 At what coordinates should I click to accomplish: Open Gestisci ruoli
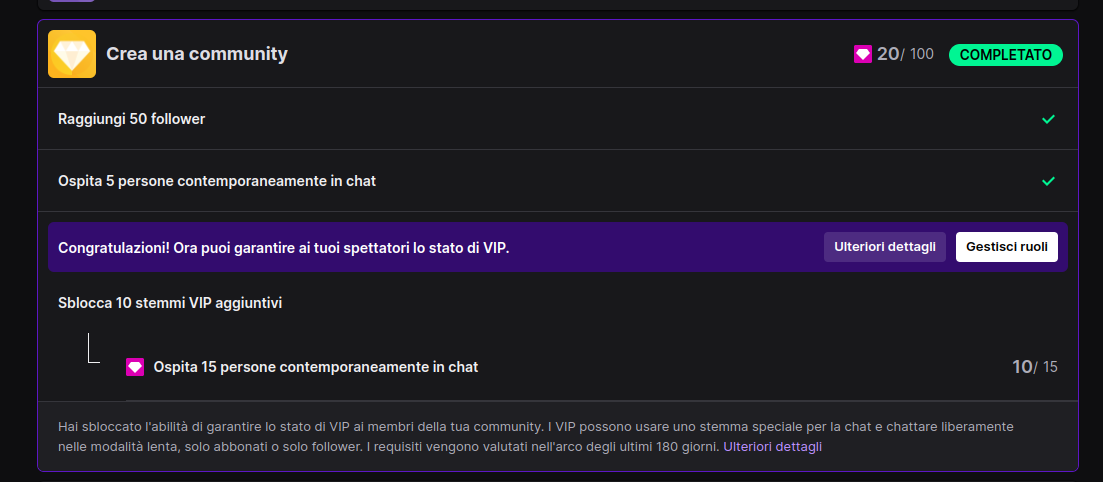click(x=1006, y=247)
